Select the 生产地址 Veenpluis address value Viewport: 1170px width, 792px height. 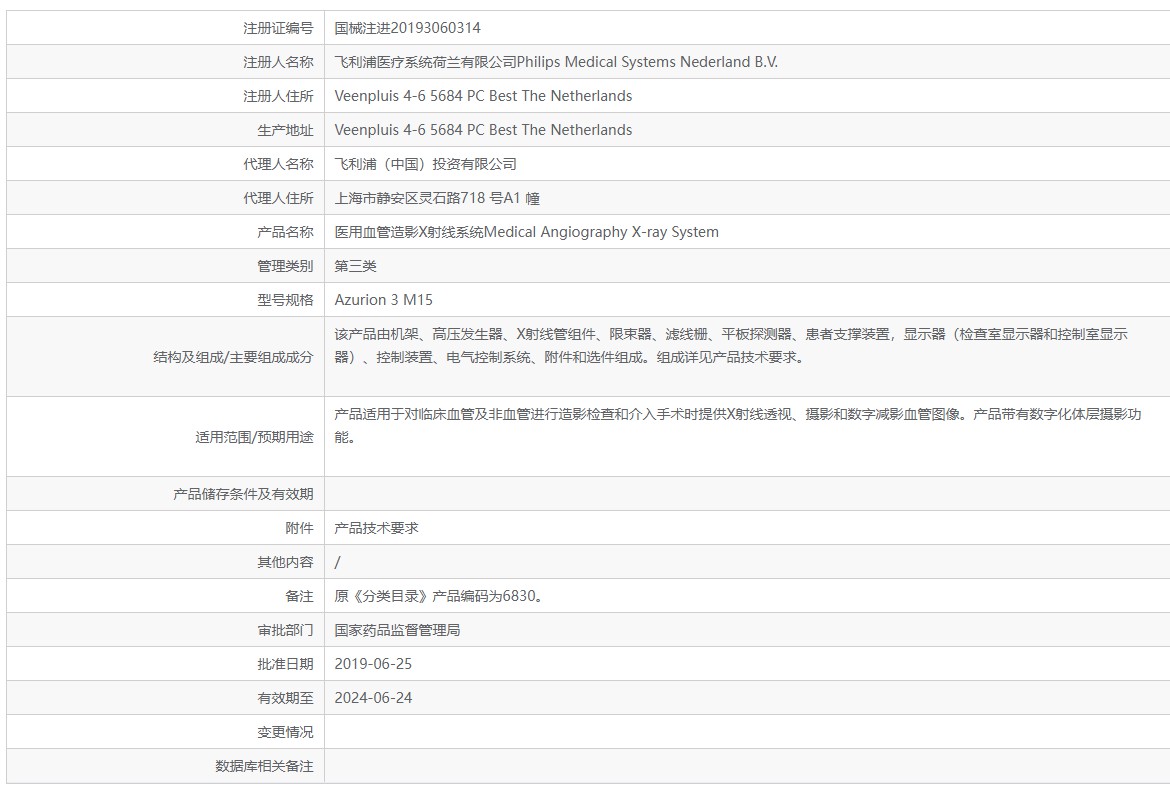(x=483, y=130)
